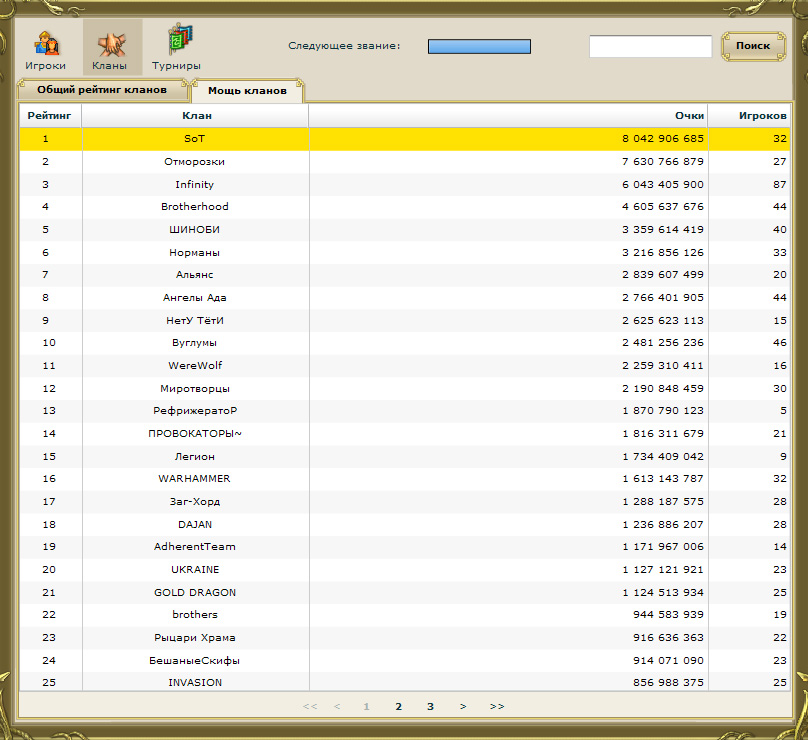
Task: Open the Игроки players rating icon
Action: [46, 44]
